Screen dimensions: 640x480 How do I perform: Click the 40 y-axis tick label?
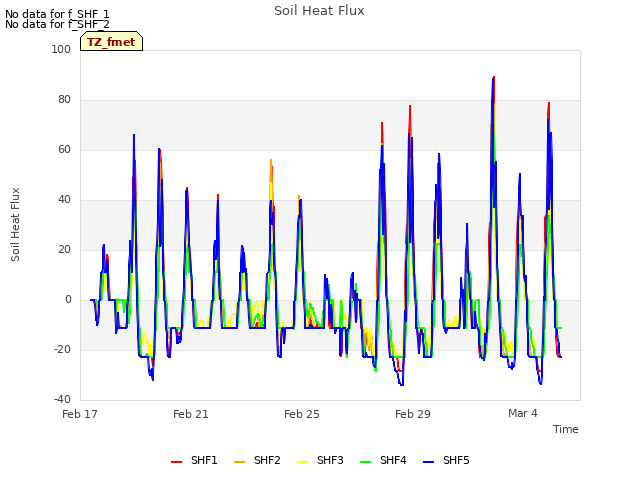click(x=64, y=200)
